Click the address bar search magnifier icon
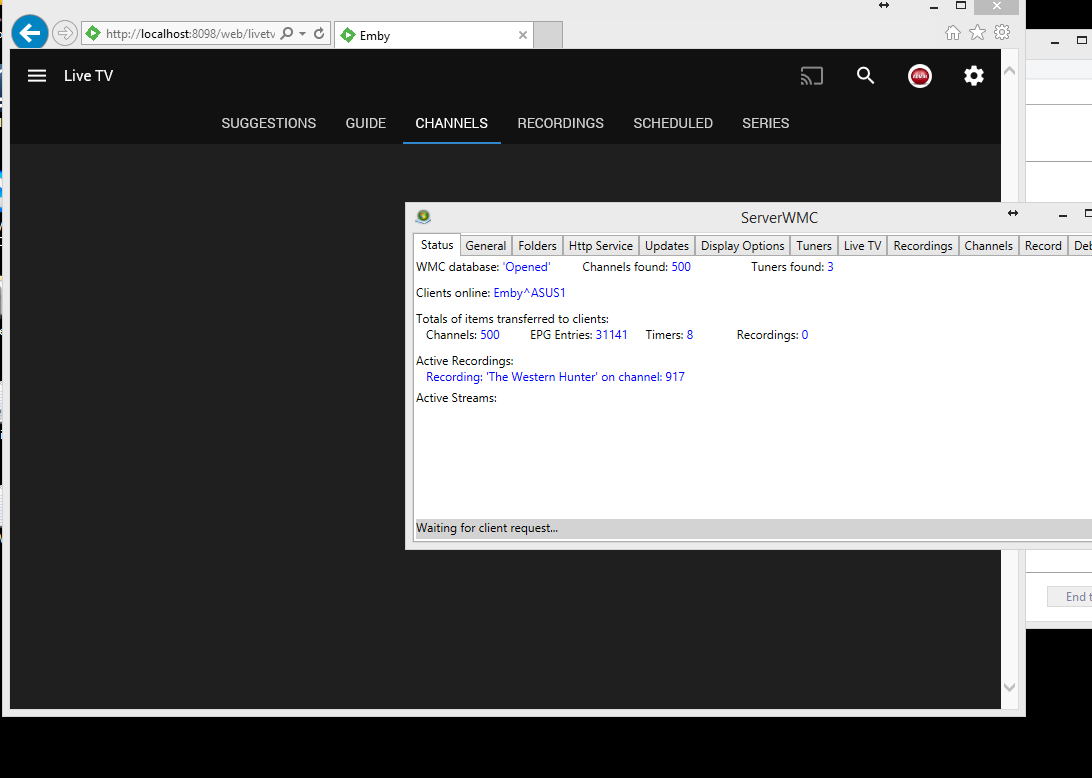1092x778 pixels. (287, 33)
